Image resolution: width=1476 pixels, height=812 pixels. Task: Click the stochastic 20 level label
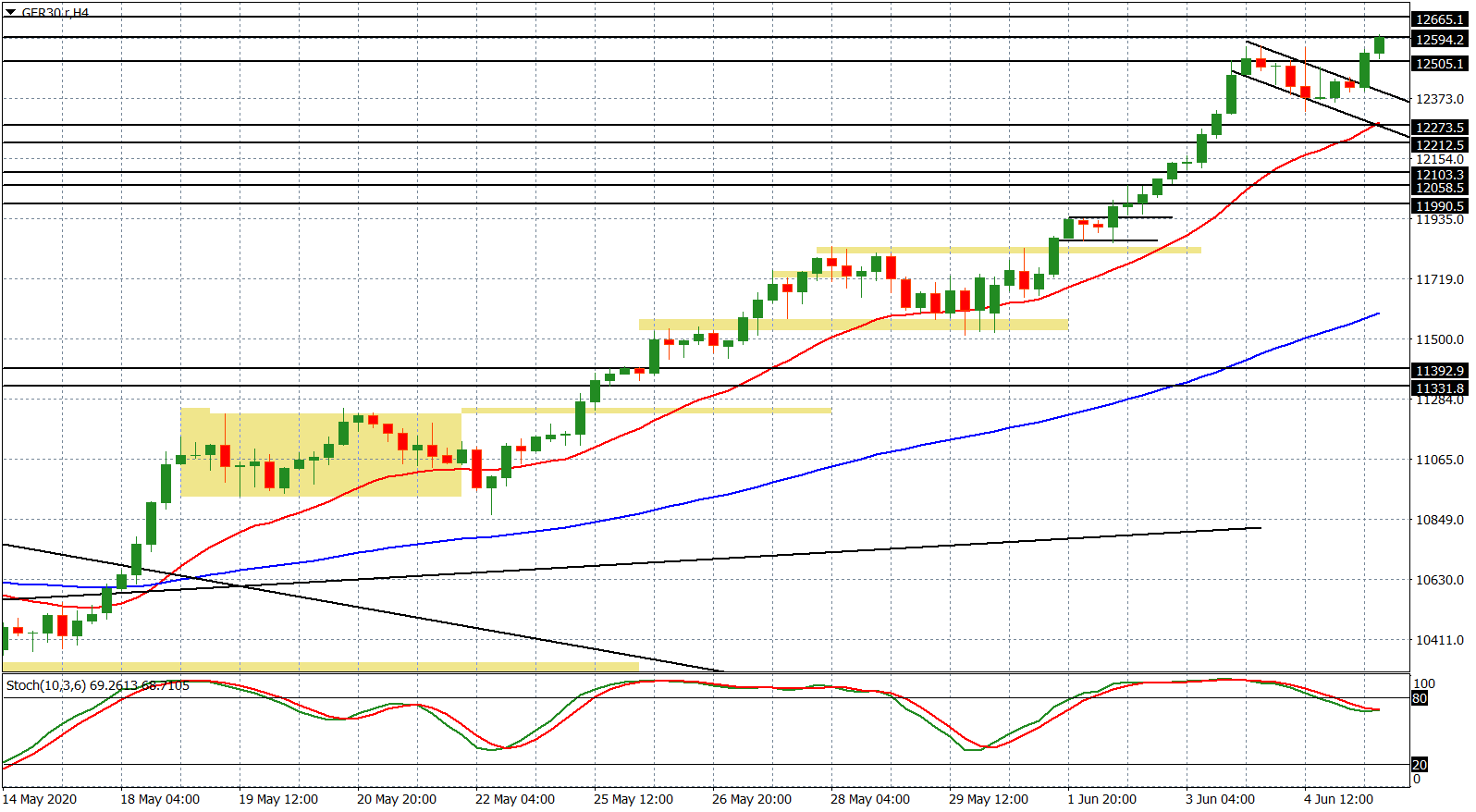point(1420,765)
